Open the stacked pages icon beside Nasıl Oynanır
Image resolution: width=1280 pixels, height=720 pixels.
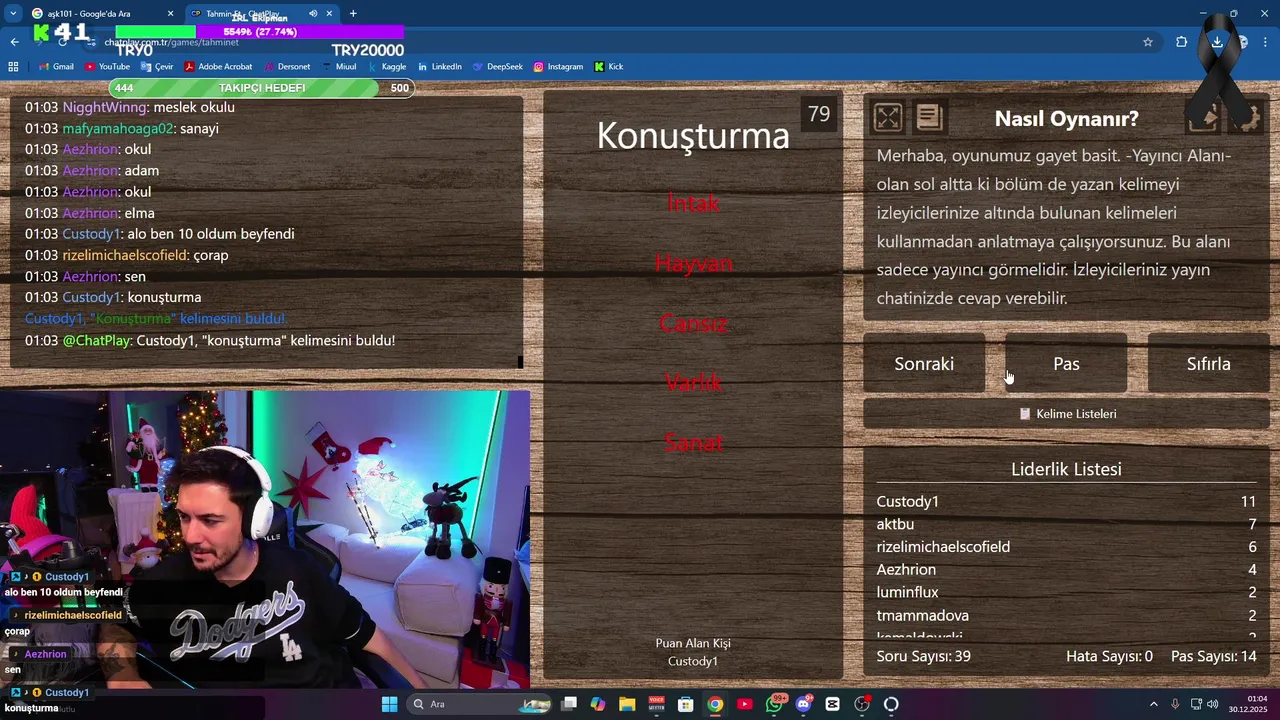coord(929,118)
